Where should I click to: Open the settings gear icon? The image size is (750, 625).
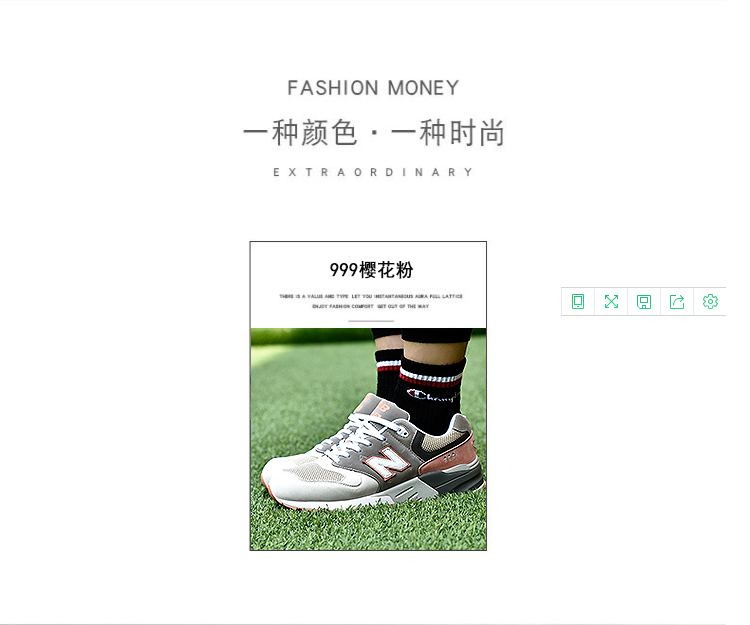[710, 302]
